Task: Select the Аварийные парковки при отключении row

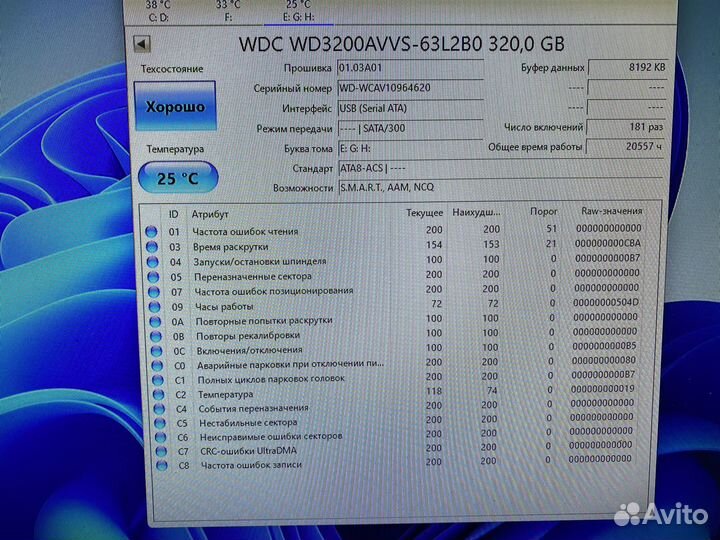Action: click(x=394, y=363)
